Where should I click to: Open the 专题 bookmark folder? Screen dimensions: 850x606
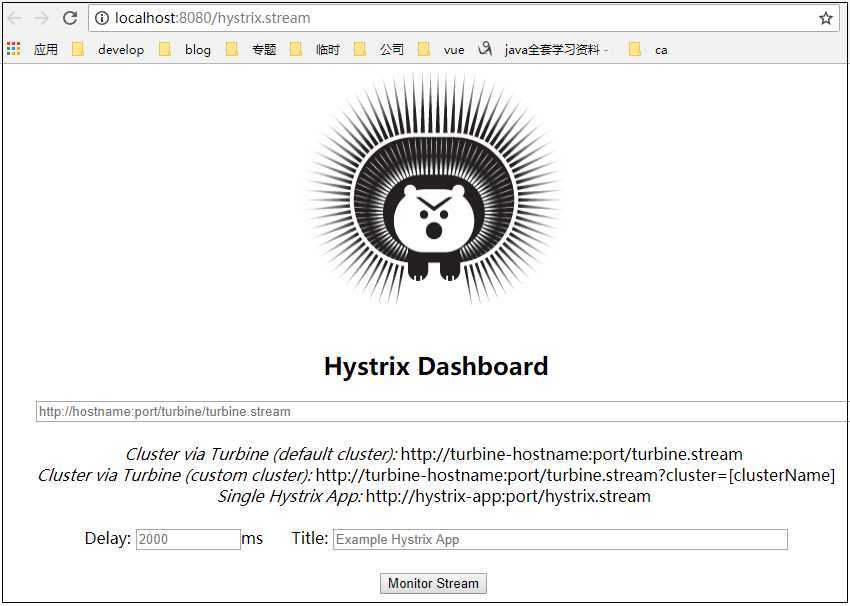tap(251, 49)
